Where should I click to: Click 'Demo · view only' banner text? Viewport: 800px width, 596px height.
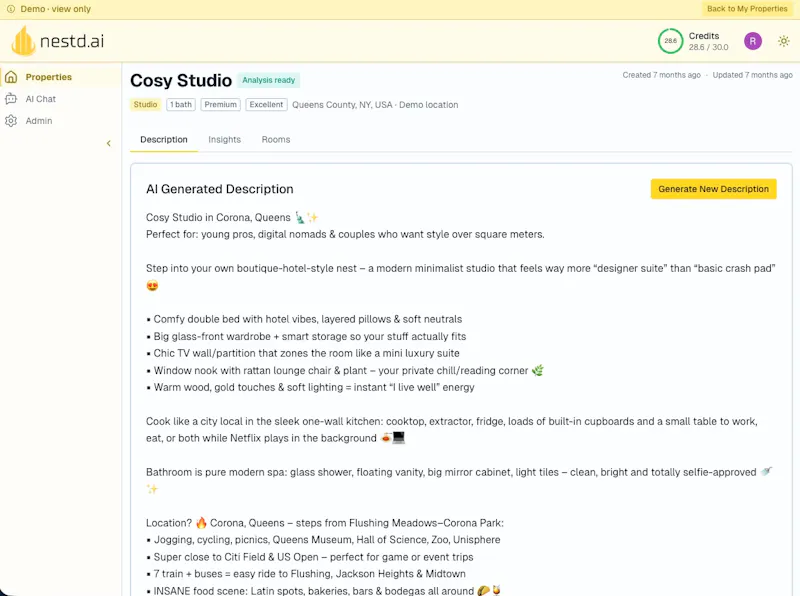(56, 9)
